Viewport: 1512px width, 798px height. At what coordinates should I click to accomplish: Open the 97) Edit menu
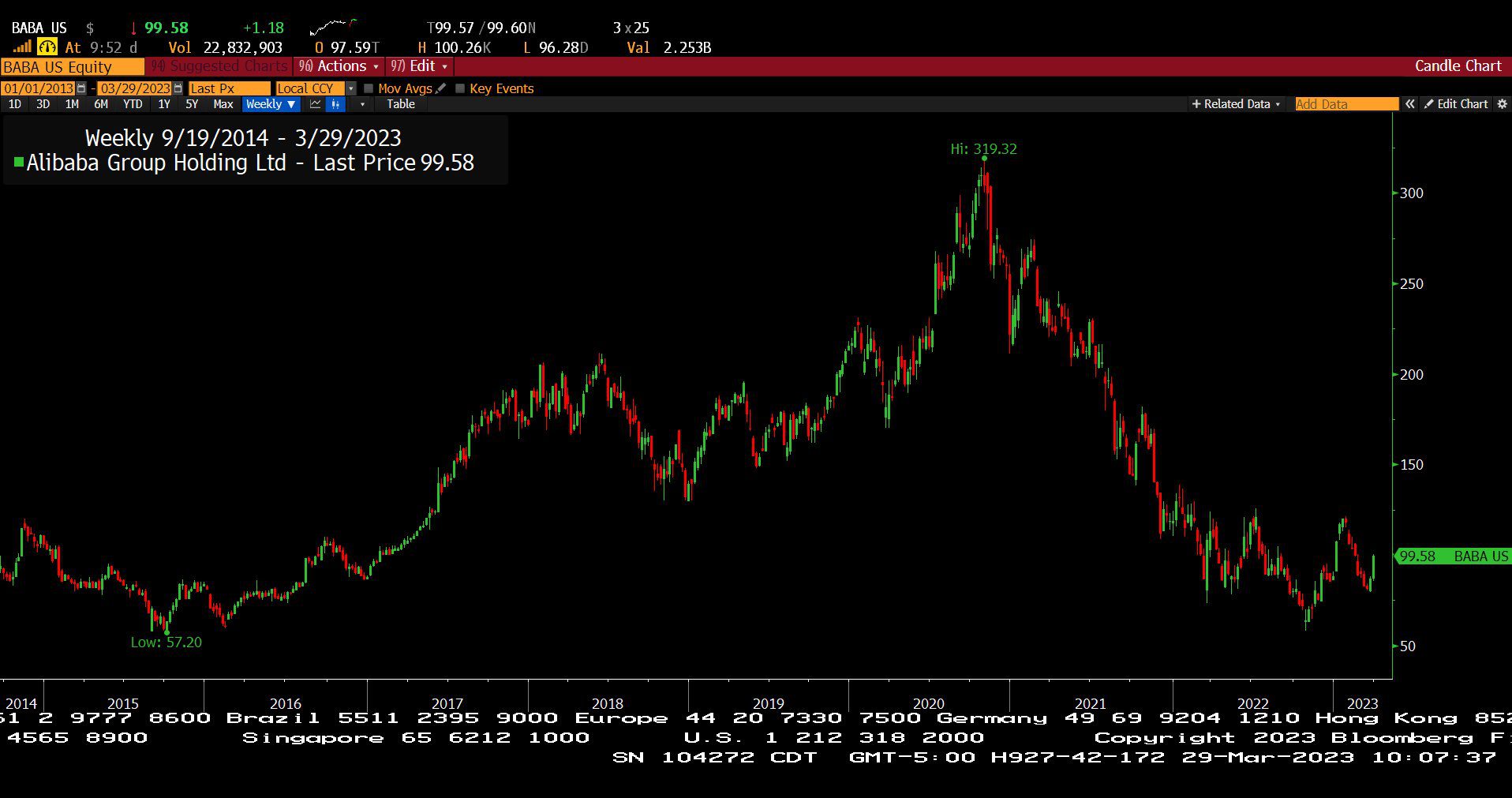(419, 66)
